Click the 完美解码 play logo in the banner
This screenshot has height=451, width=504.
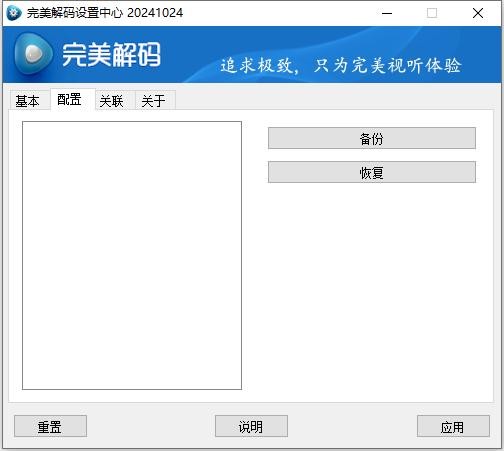click(33, 54)
